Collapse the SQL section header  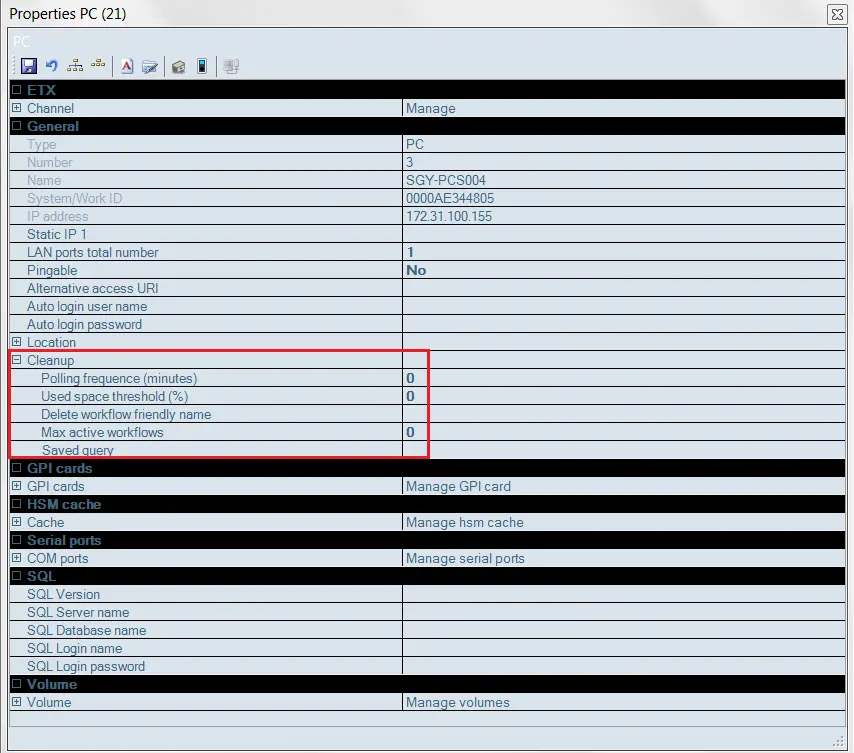(x=16, y=576)
